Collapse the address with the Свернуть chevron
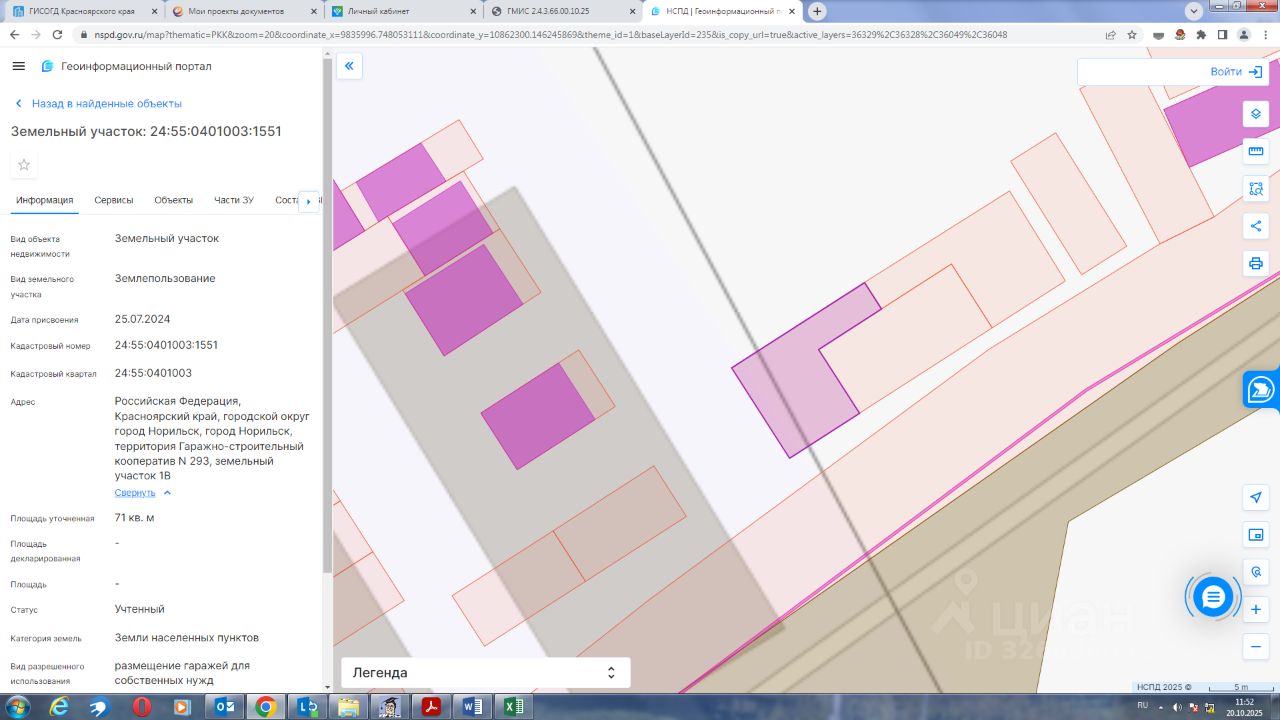The image size is (1280, 720). pos(167,493)
